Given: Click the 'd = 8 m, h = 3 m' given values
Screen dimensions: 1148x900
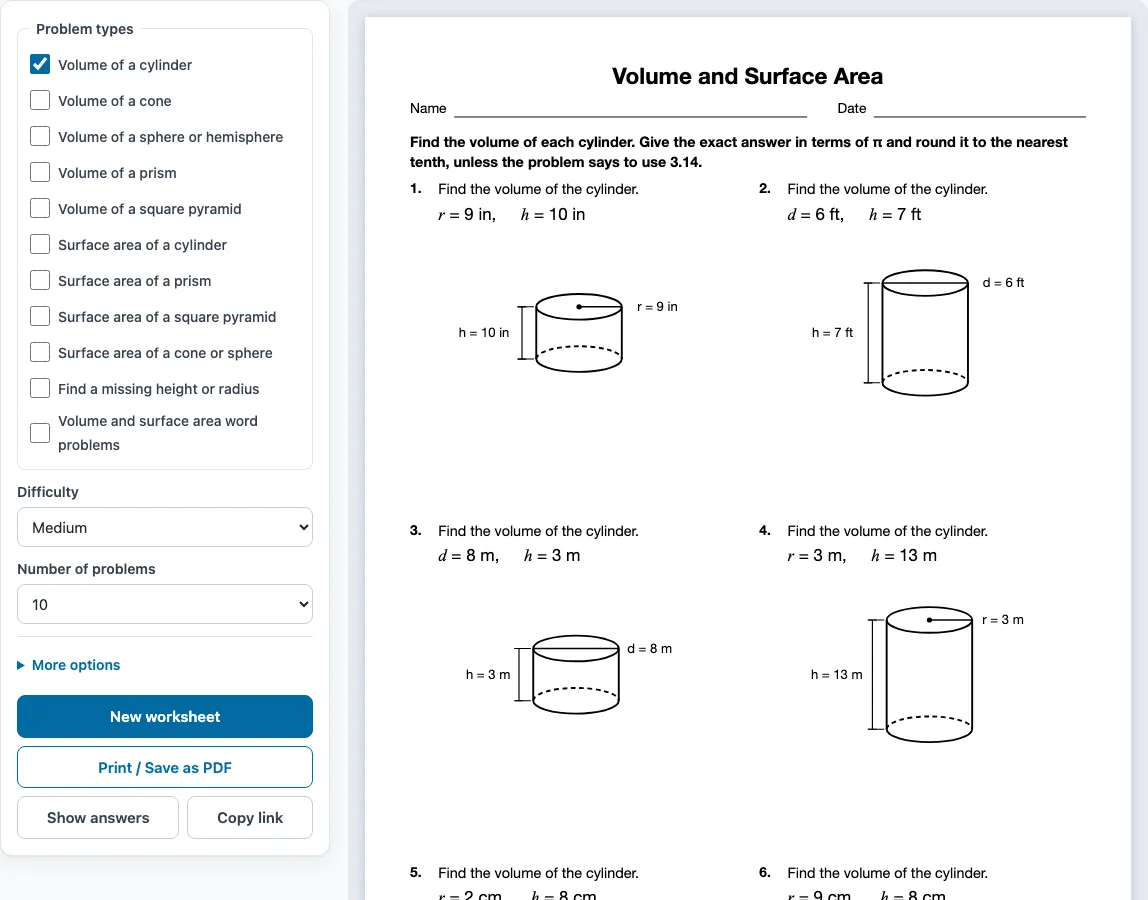Looking at the screenshot, I should (x=510, y=556).
